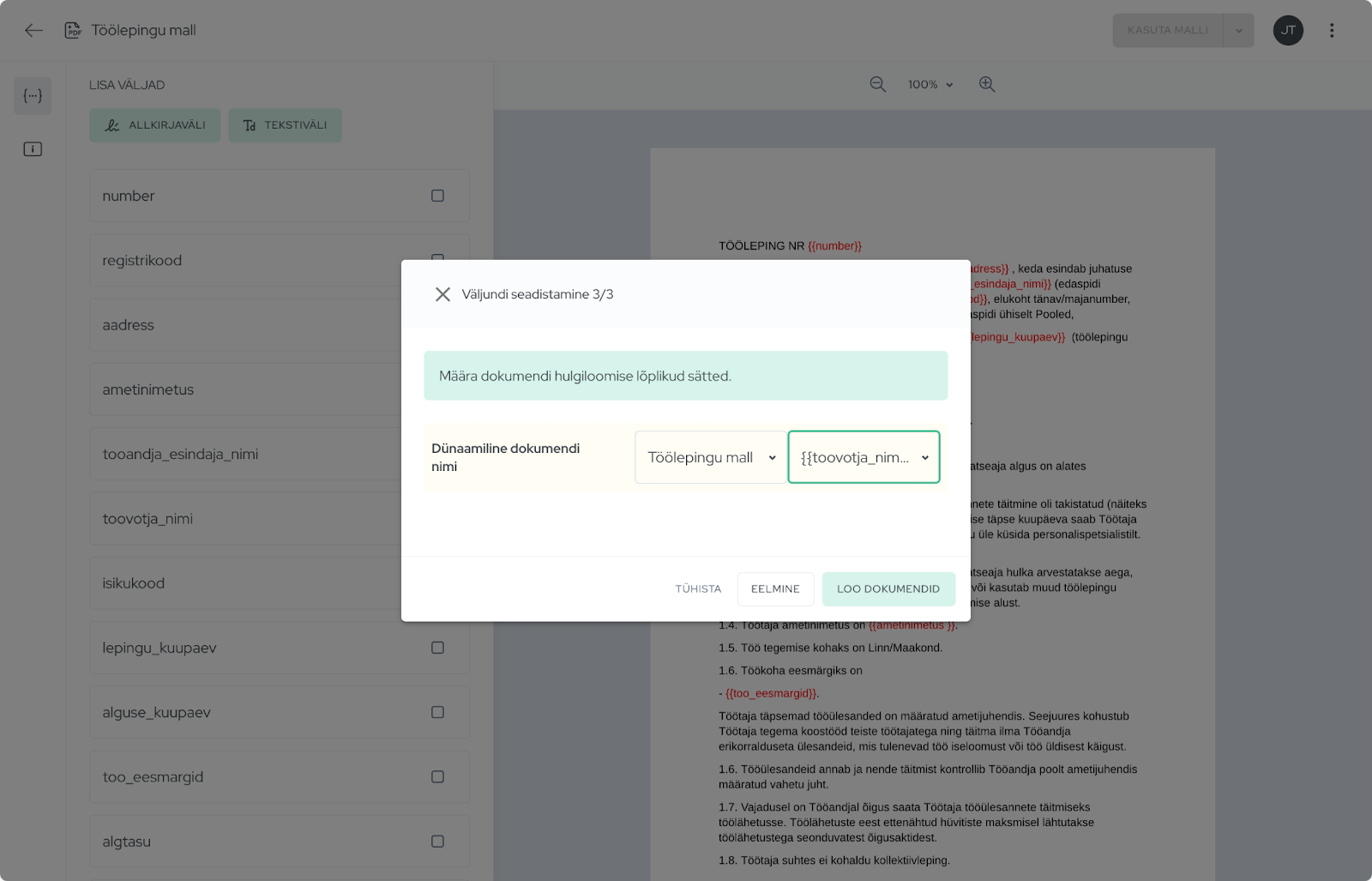Close the Väljundi seadistamine dialog
The height and width of the screenshot is (881, 1372).
[x=442, y=294]
